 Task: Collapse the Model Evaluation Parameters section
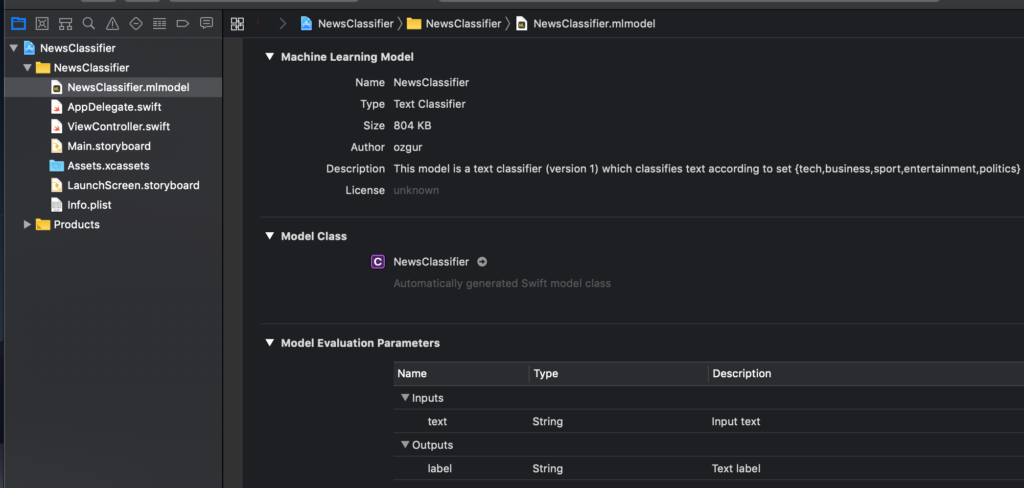[269, 343]
